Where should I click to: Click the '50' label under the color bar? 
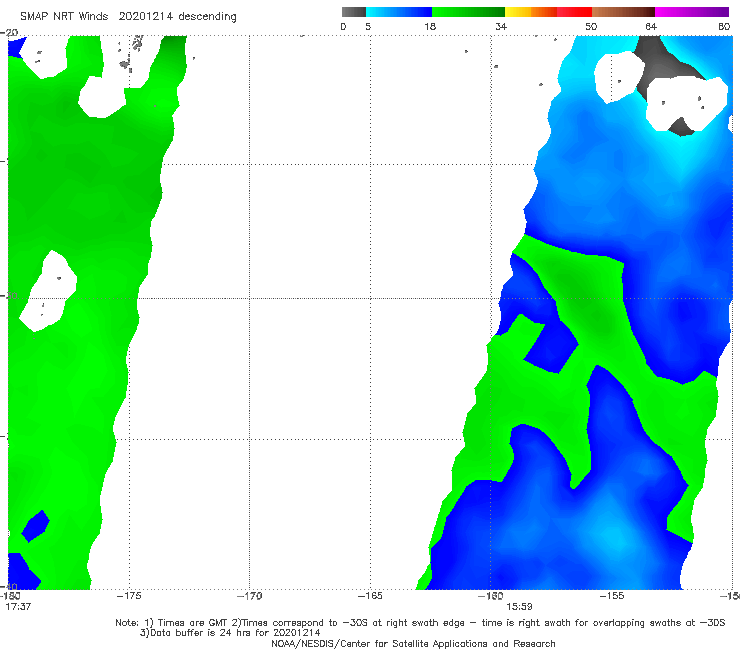click(x=591, y=26)
